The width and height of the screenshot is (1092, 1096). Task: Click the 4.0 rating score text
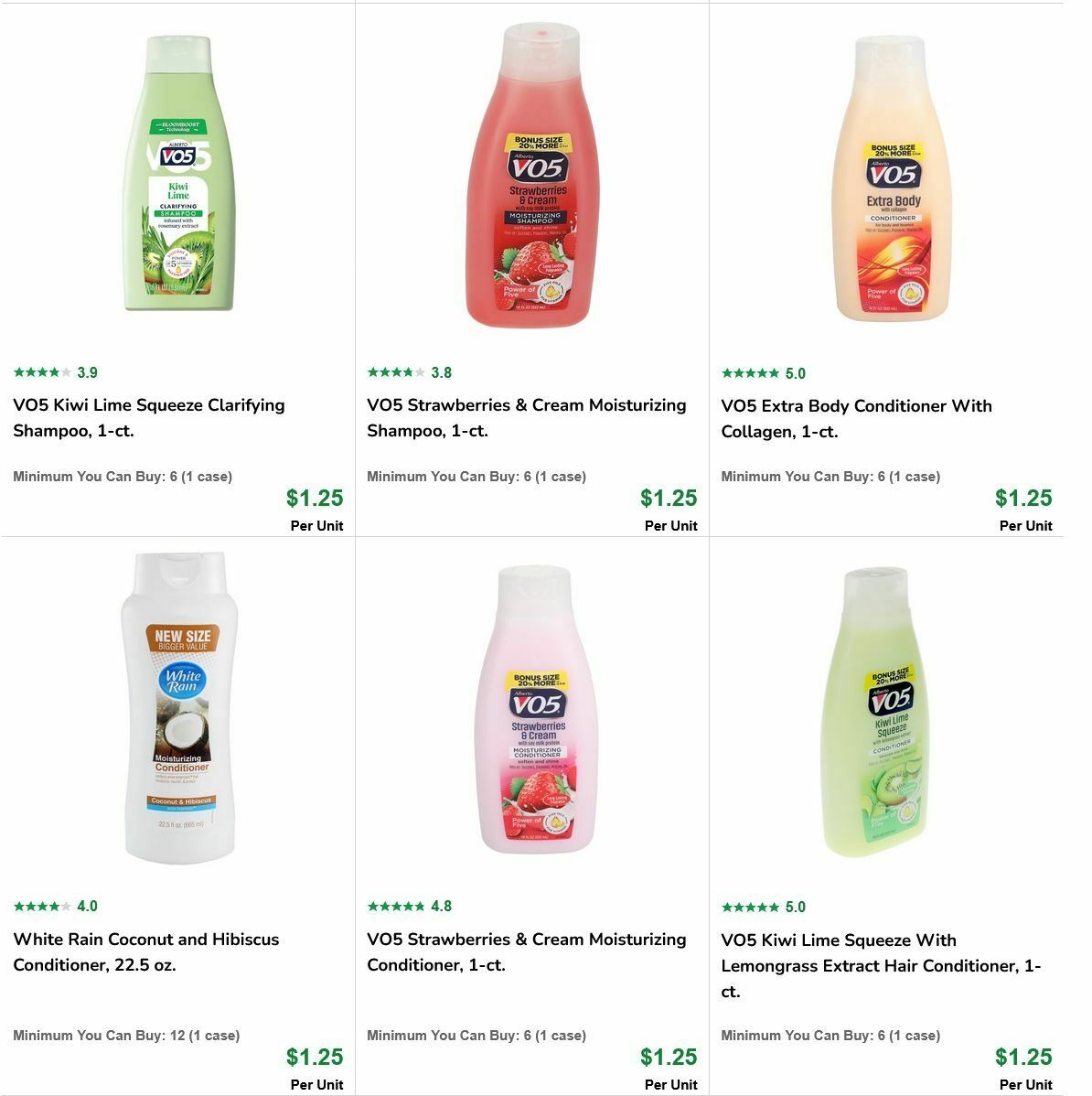click(x=87, y=907)
